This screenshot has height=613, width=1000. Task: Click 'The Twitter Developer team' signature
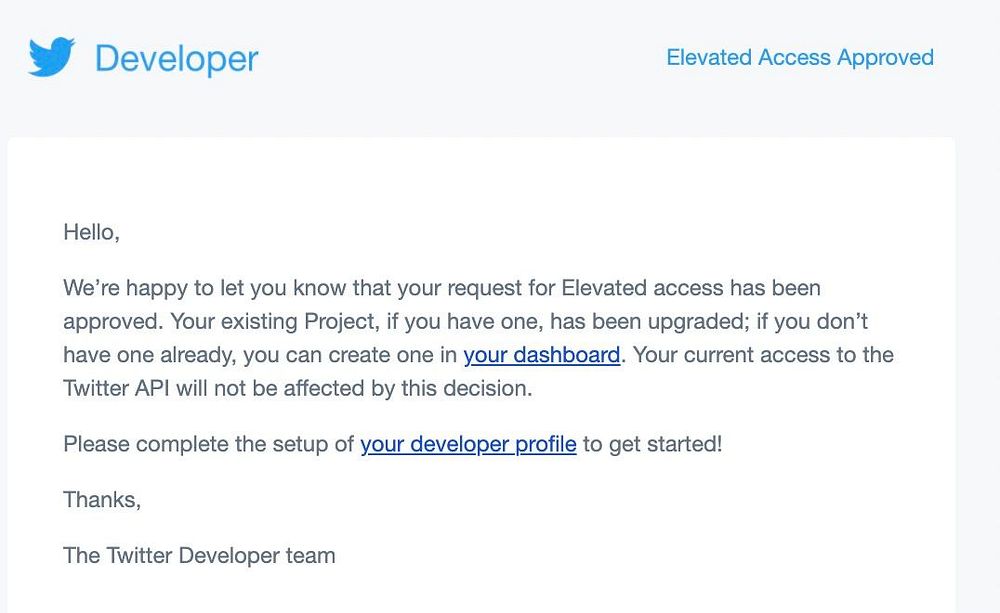click(x=199, y=556)
